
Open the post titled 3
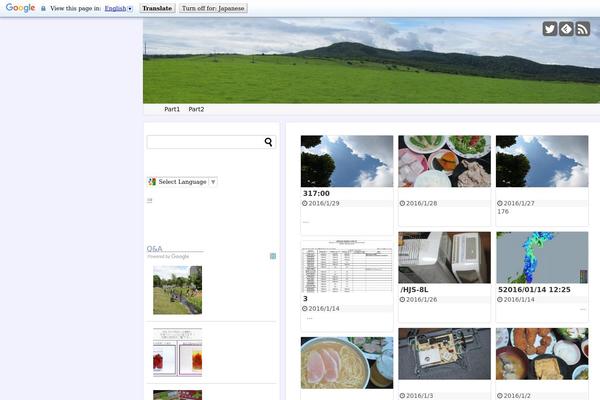tap(305, 299)
